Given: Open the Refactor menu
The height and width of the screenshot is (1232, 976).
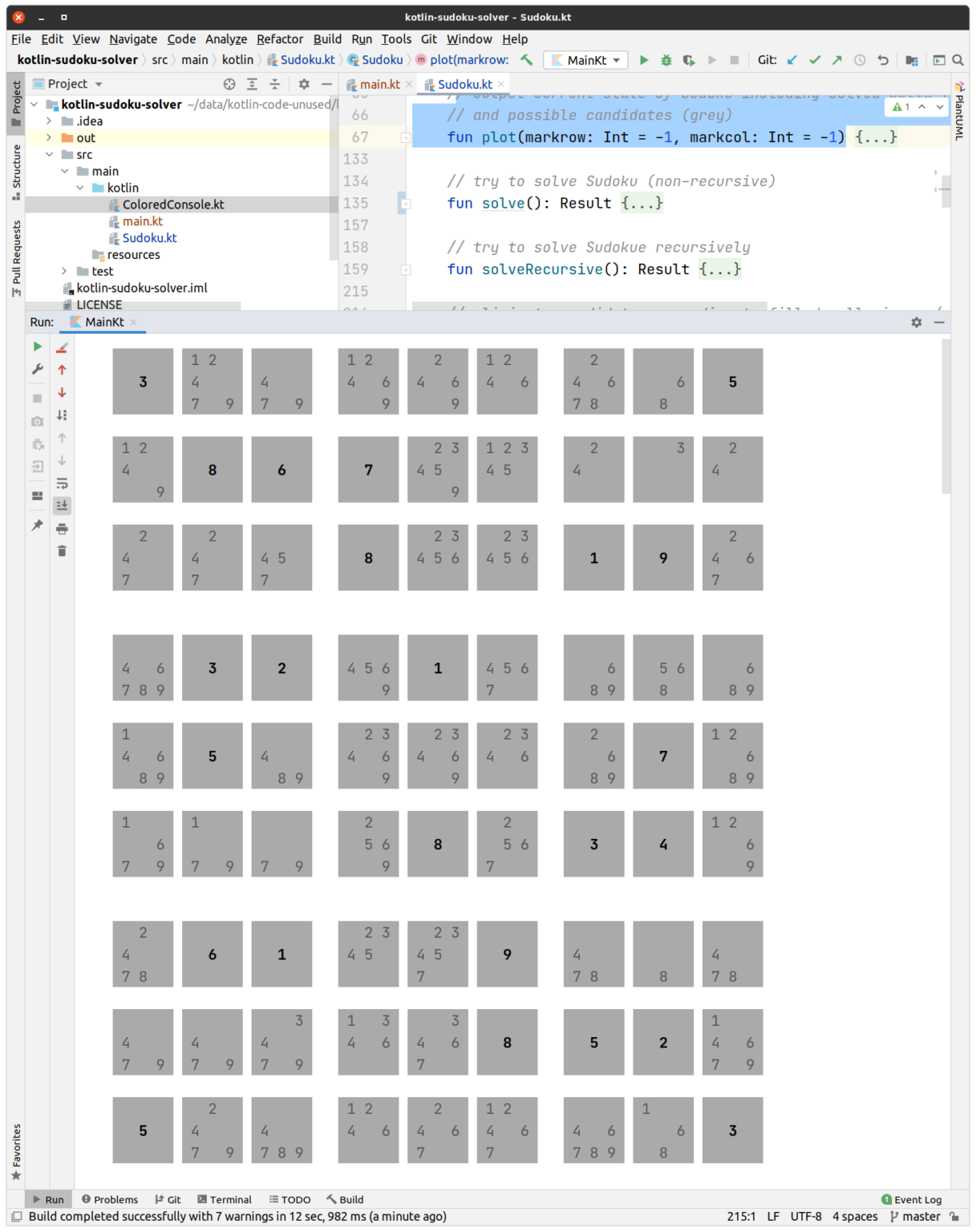Looking at the screenshot, I should tap(279, 38).
